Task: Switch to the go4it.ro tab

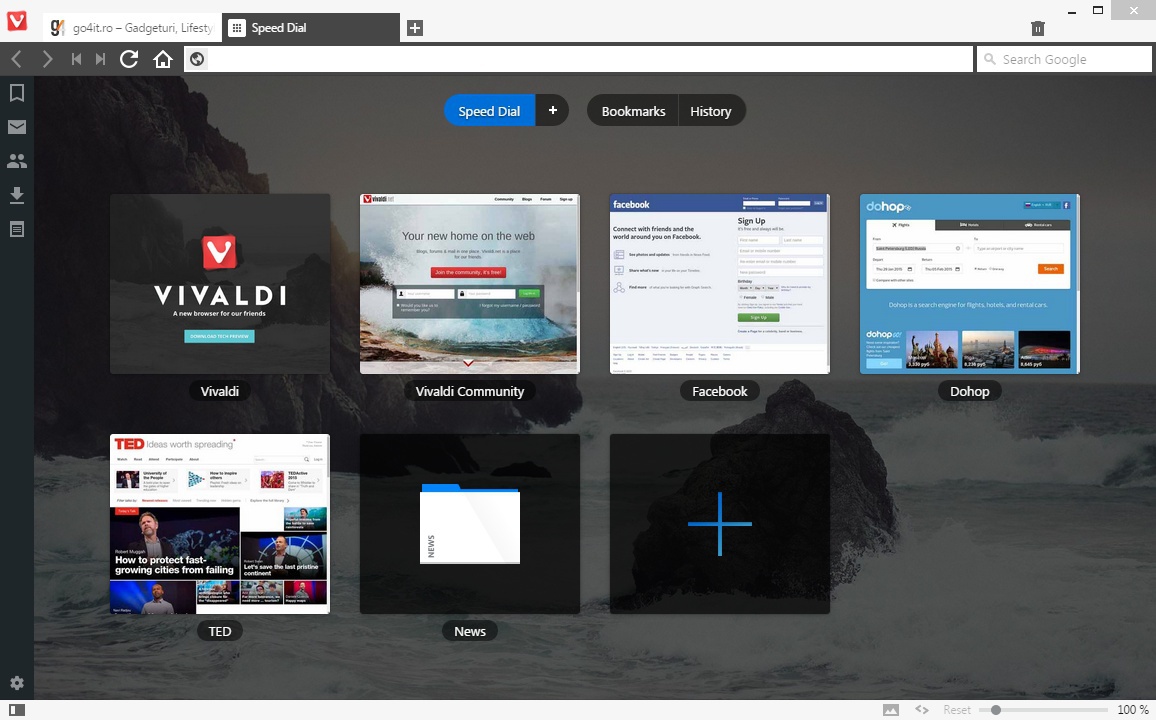Action: point(132,28)
